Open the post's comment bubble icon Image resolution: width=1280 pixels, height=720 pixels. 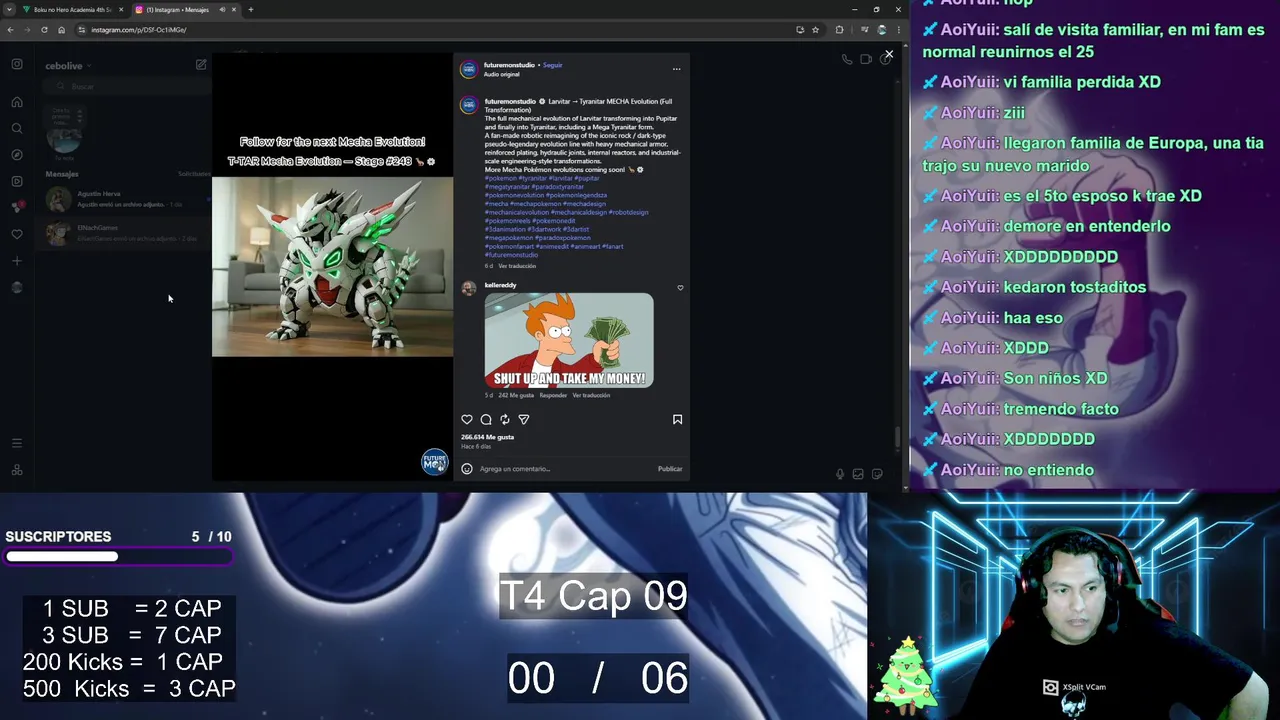point(486,420)
